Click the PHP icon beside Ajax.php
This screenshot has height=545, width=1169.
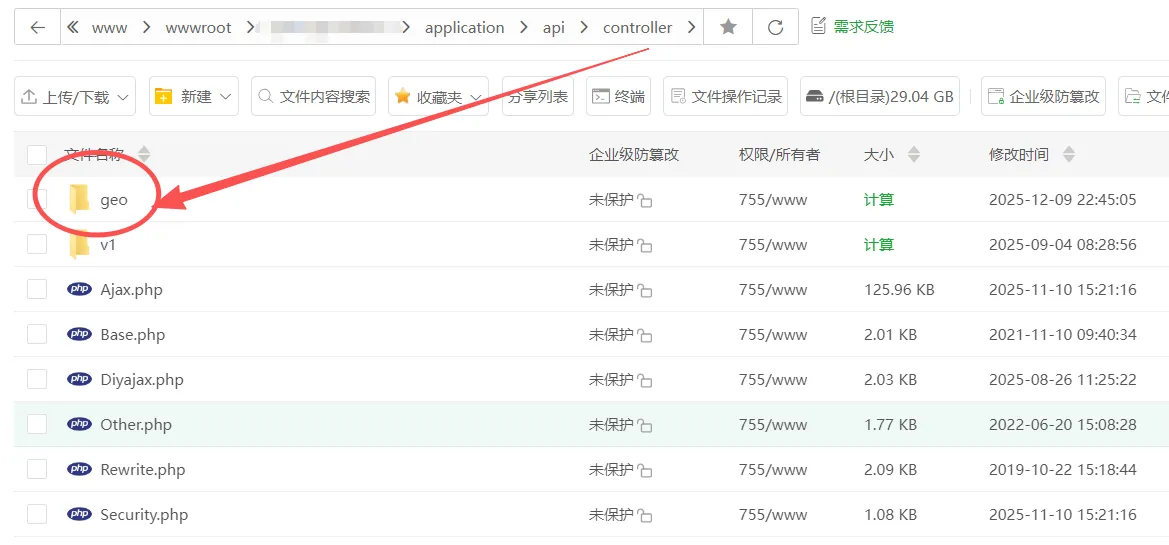coord(79,289)
